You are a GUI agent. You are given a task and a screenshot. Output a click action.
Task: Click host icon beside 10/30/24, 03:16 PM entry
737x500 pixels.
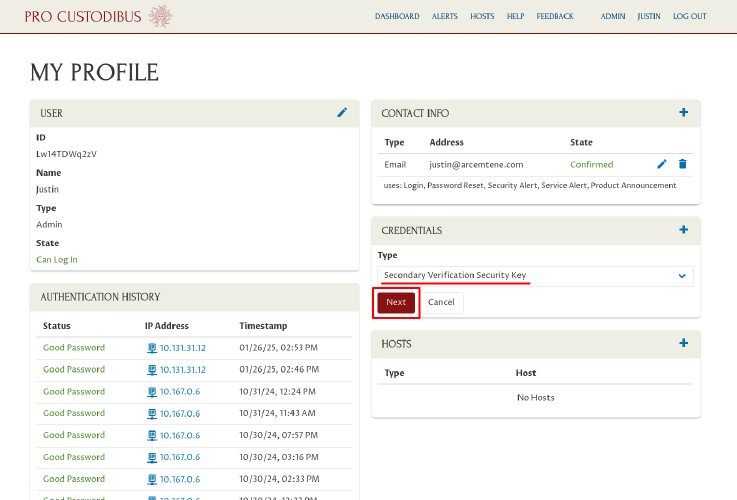[x=152, y=457]
